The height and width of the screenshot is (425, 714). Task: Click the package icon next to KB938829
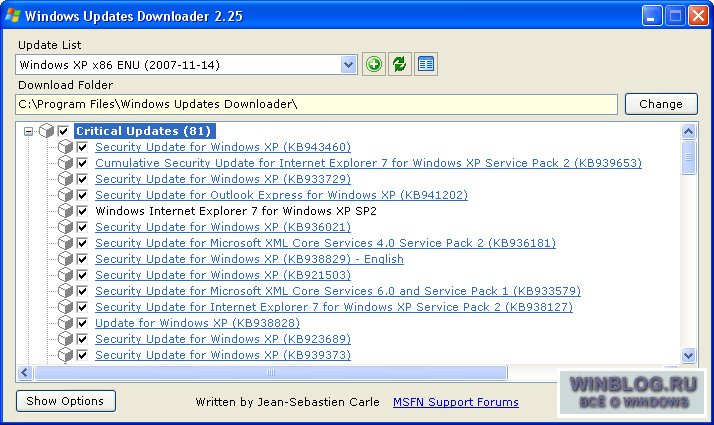[66, 259]
